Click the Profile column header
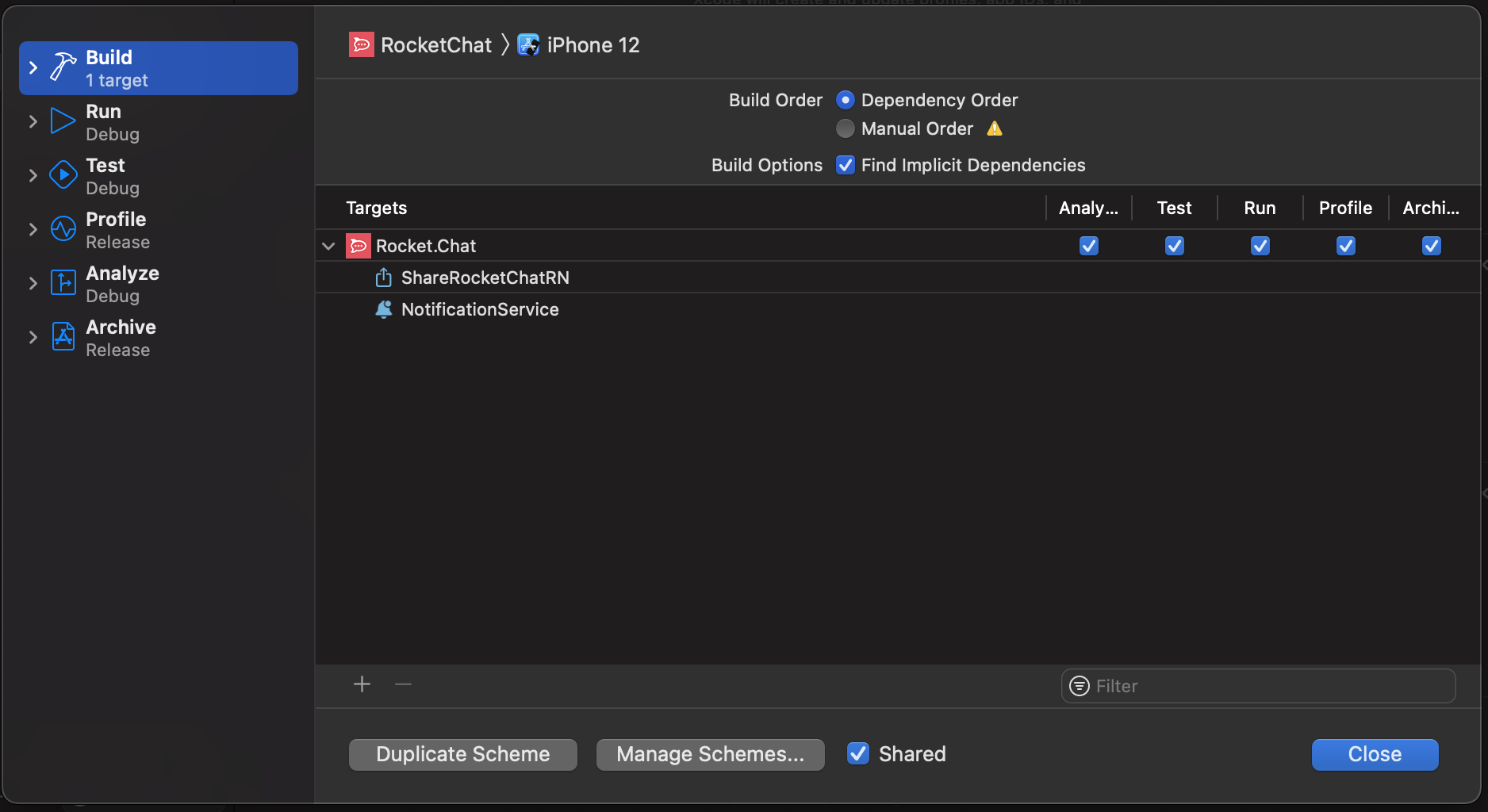The width and height of the screenshot is (1488, 812). [x=1345, y=208]
